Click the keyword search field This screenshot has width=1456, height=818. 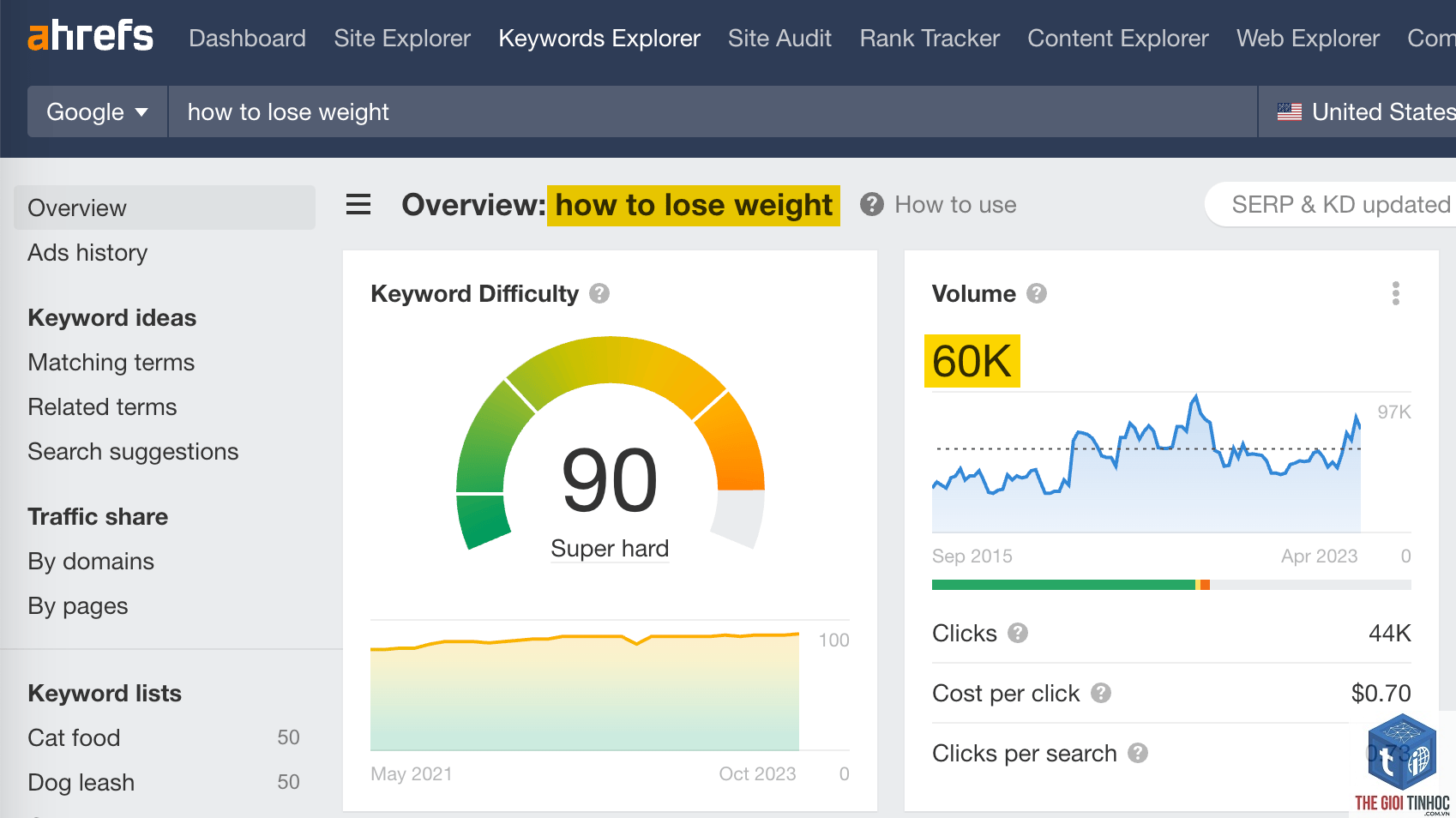[x=713, y=111]
